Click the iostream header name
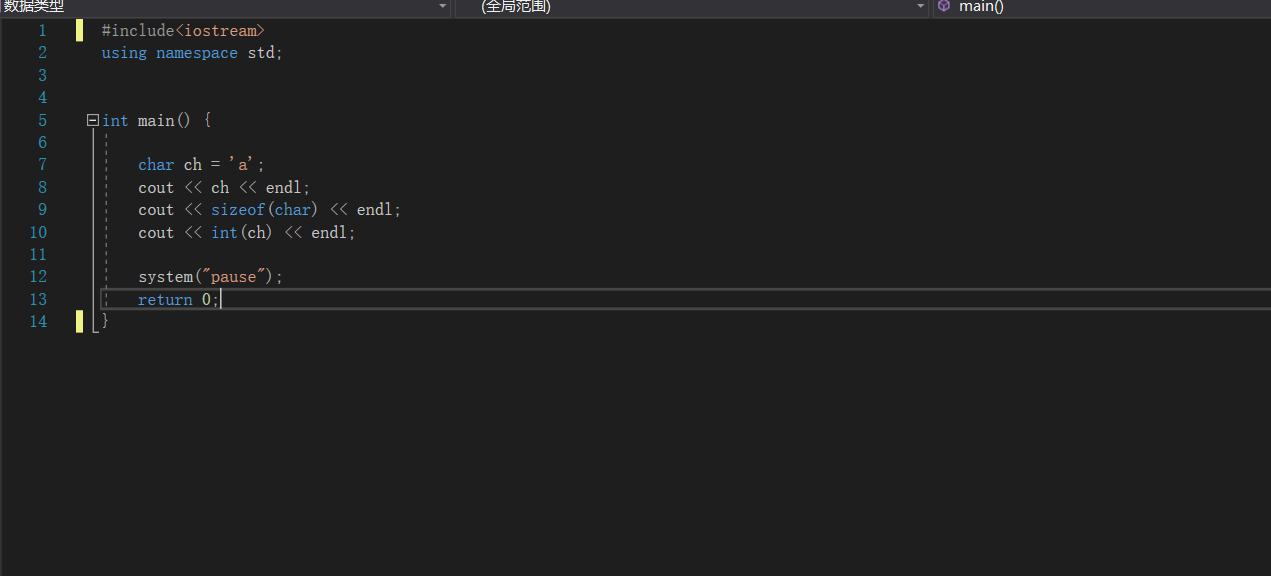The image size is (1271, 576). 224,30
